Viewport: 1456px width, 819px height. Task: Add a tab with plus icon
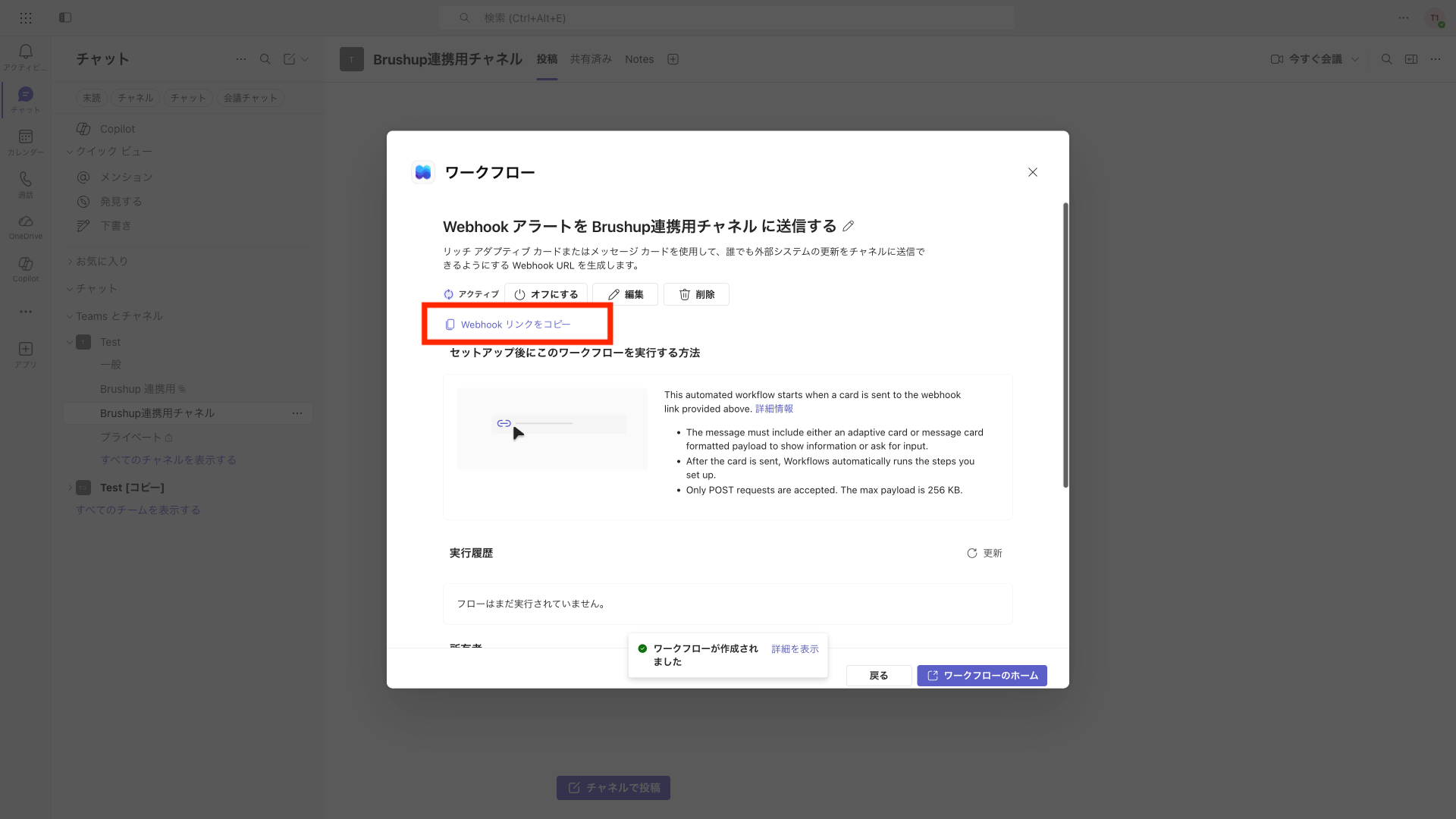coord(673,59)
